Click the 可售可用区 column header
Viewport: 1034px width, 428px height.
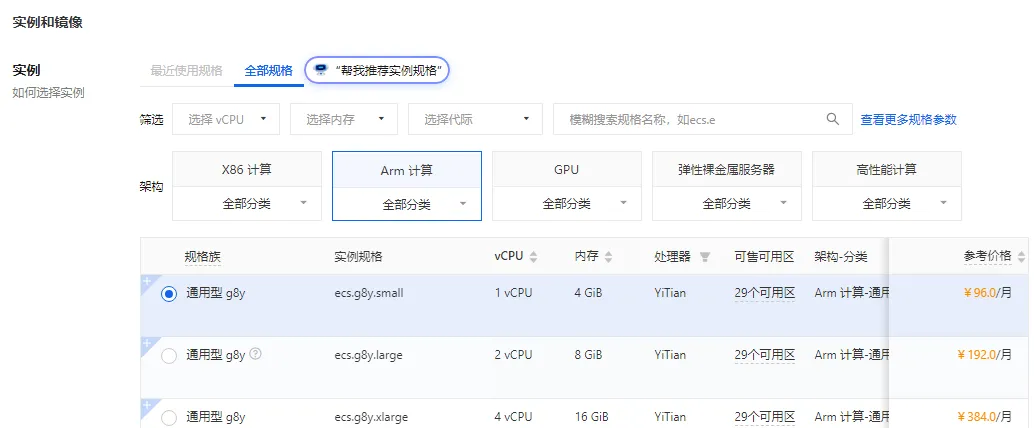point(764,257)
